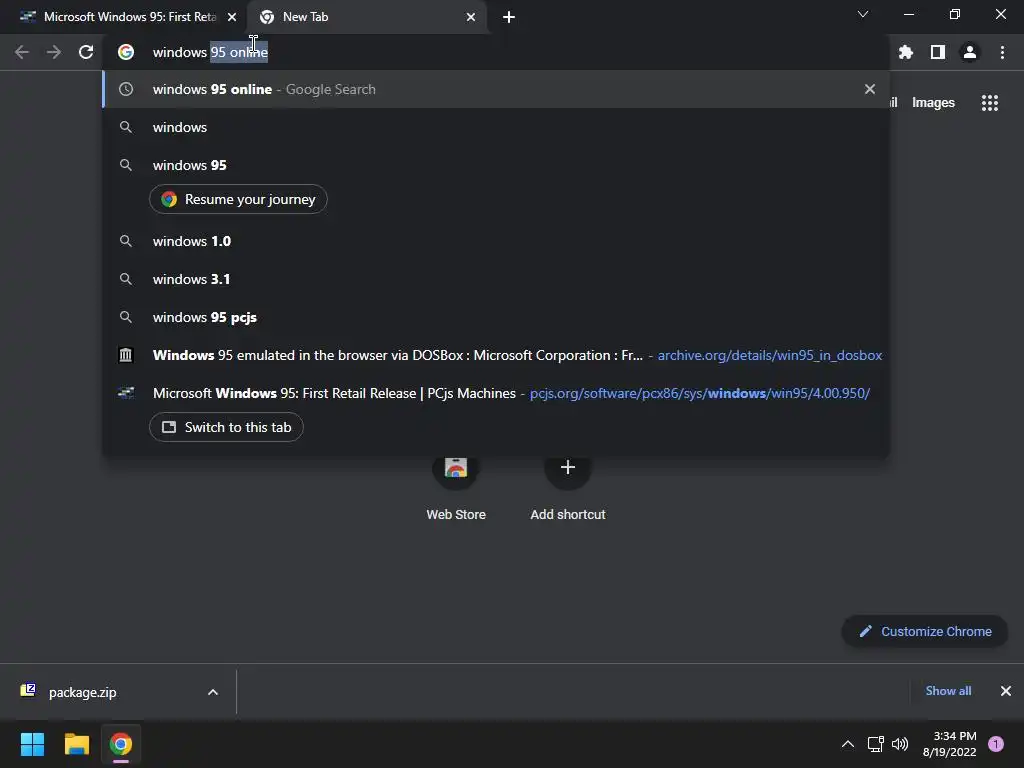Open the Chrome three-dot menu
Viewport: 1024px width, 768px height.
(x=1002, y=52)
